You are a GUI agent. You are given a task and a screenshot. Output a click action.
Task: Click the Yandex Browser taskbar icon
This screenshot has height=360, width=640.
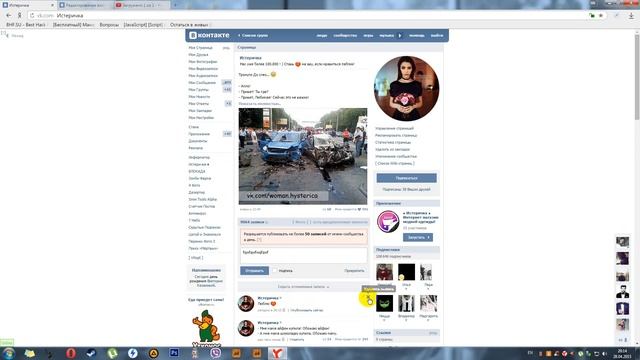(x=277, y=353)
